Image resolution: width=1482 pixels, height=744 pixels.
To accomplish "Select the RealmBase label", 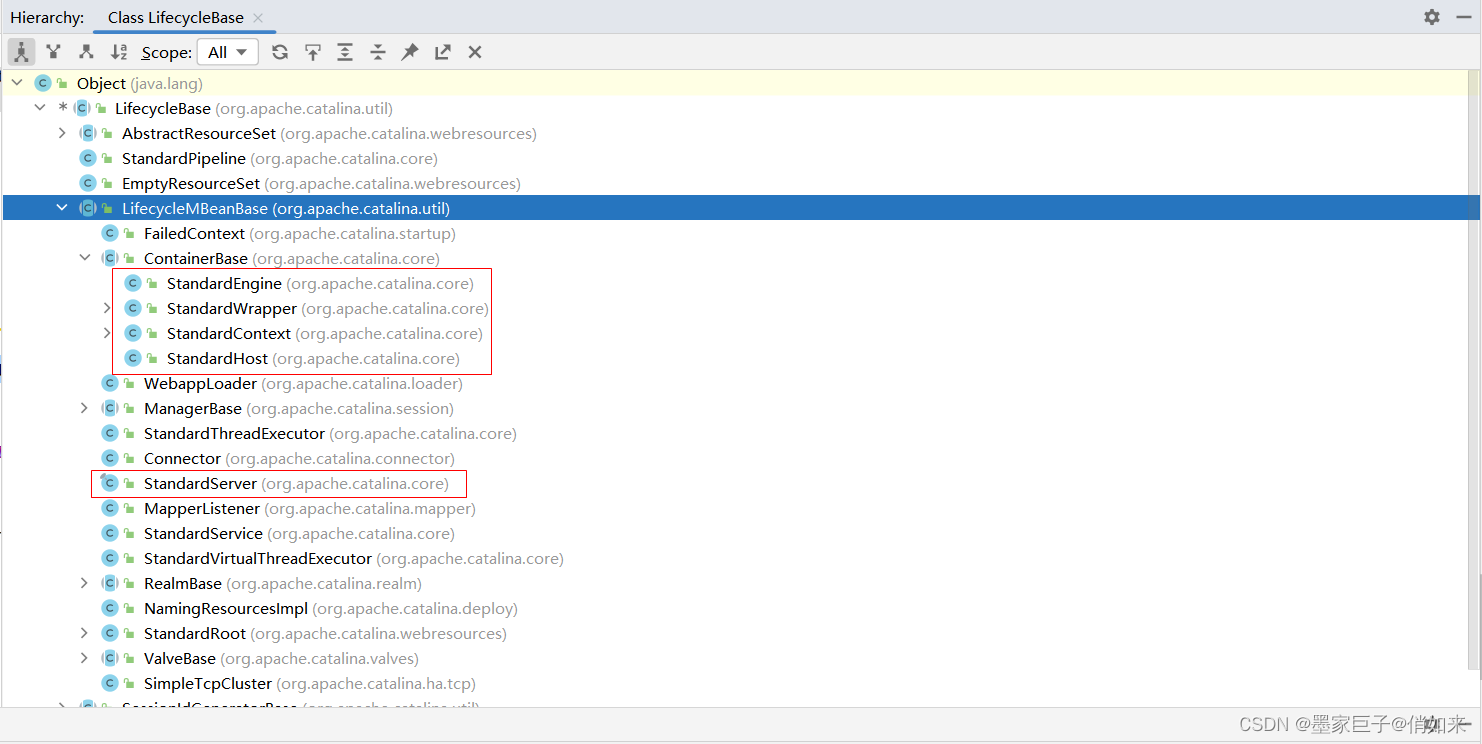I will (x=183, y=583).
